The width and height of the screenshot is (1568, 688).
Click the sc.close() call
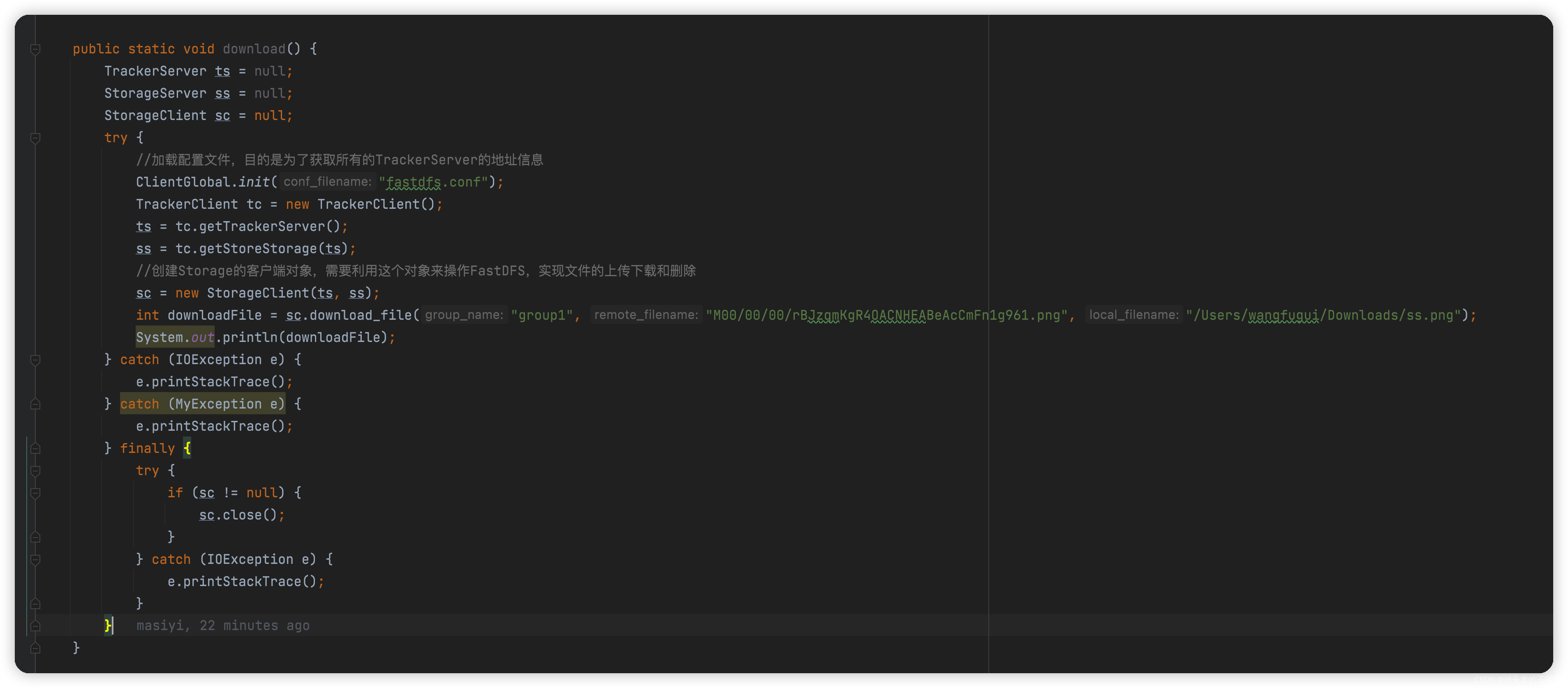238,515
